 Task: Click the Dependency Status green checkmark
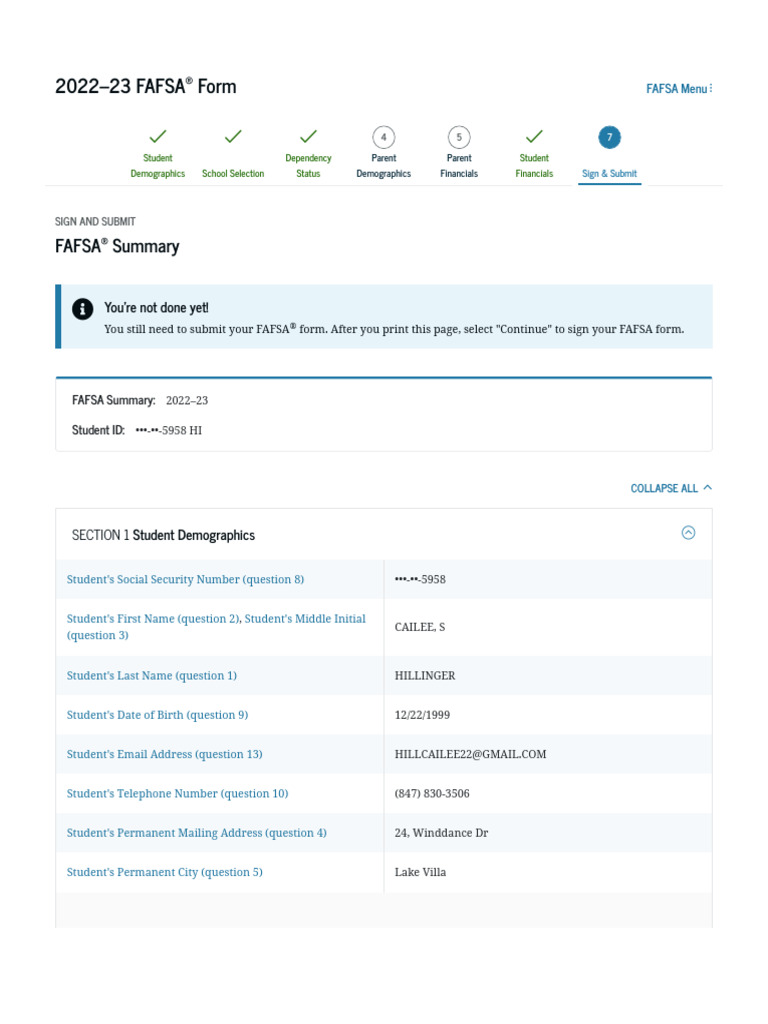pos(308,136)
